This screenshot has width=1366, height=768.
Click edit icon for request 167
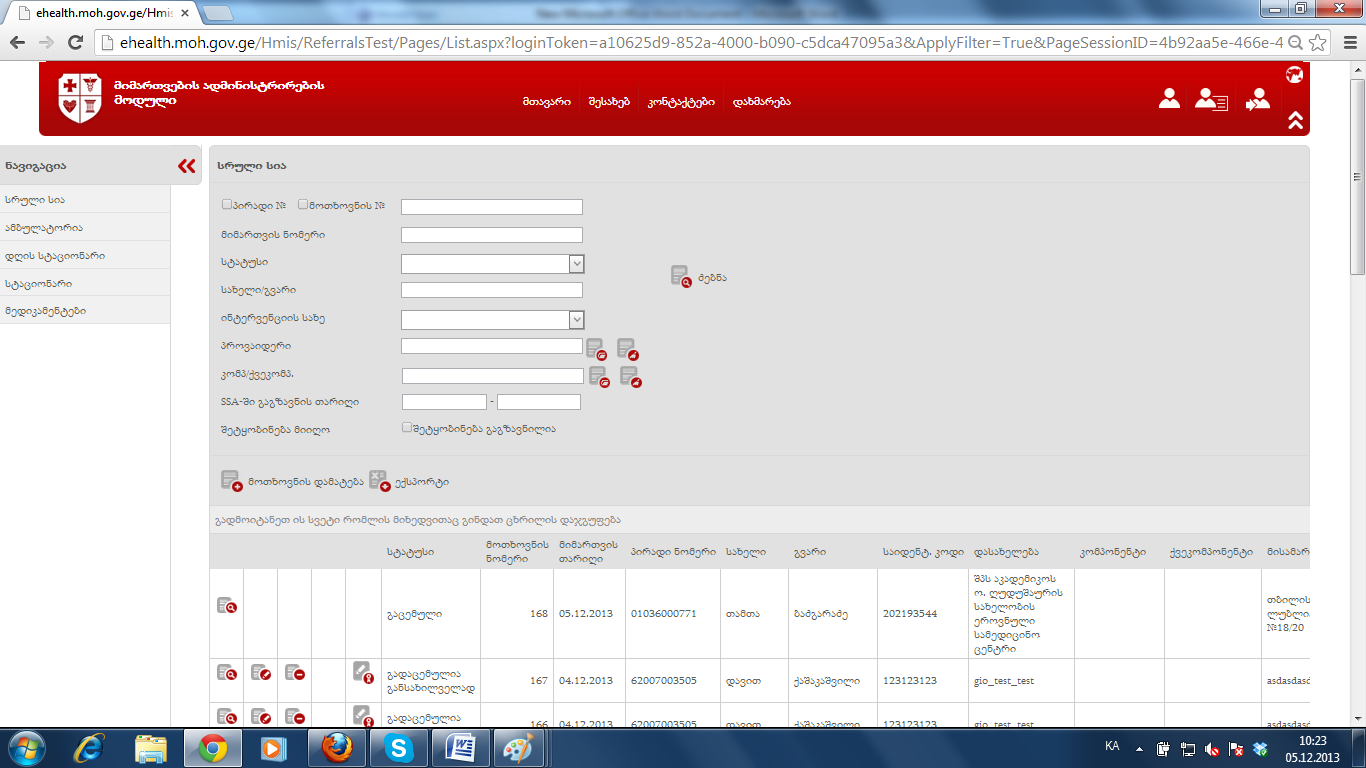[x=260, y=673]
